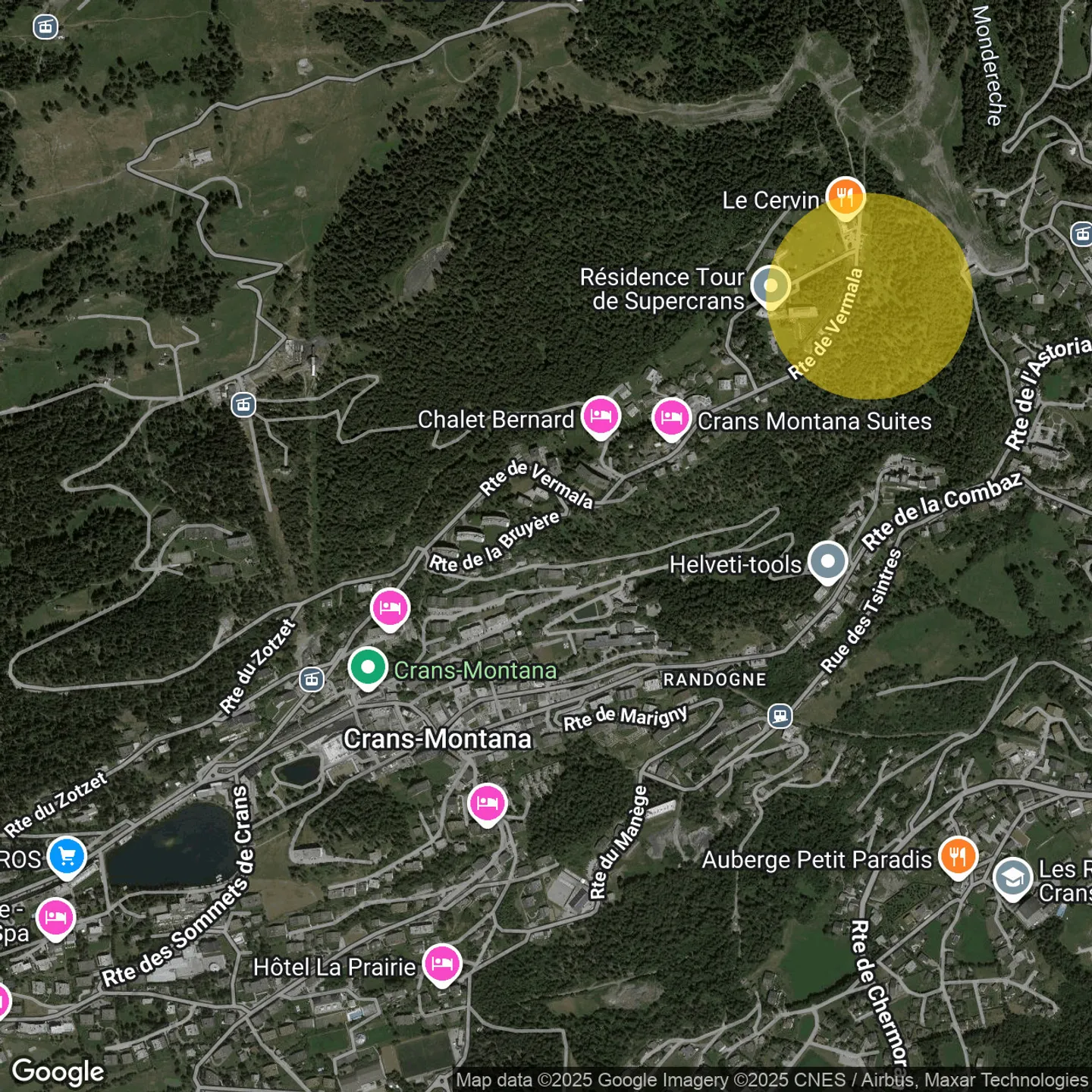Select the Auberge Petit Paradis label text
This screenshot has height=1092, width=1092.
click(x=817, y=860)
